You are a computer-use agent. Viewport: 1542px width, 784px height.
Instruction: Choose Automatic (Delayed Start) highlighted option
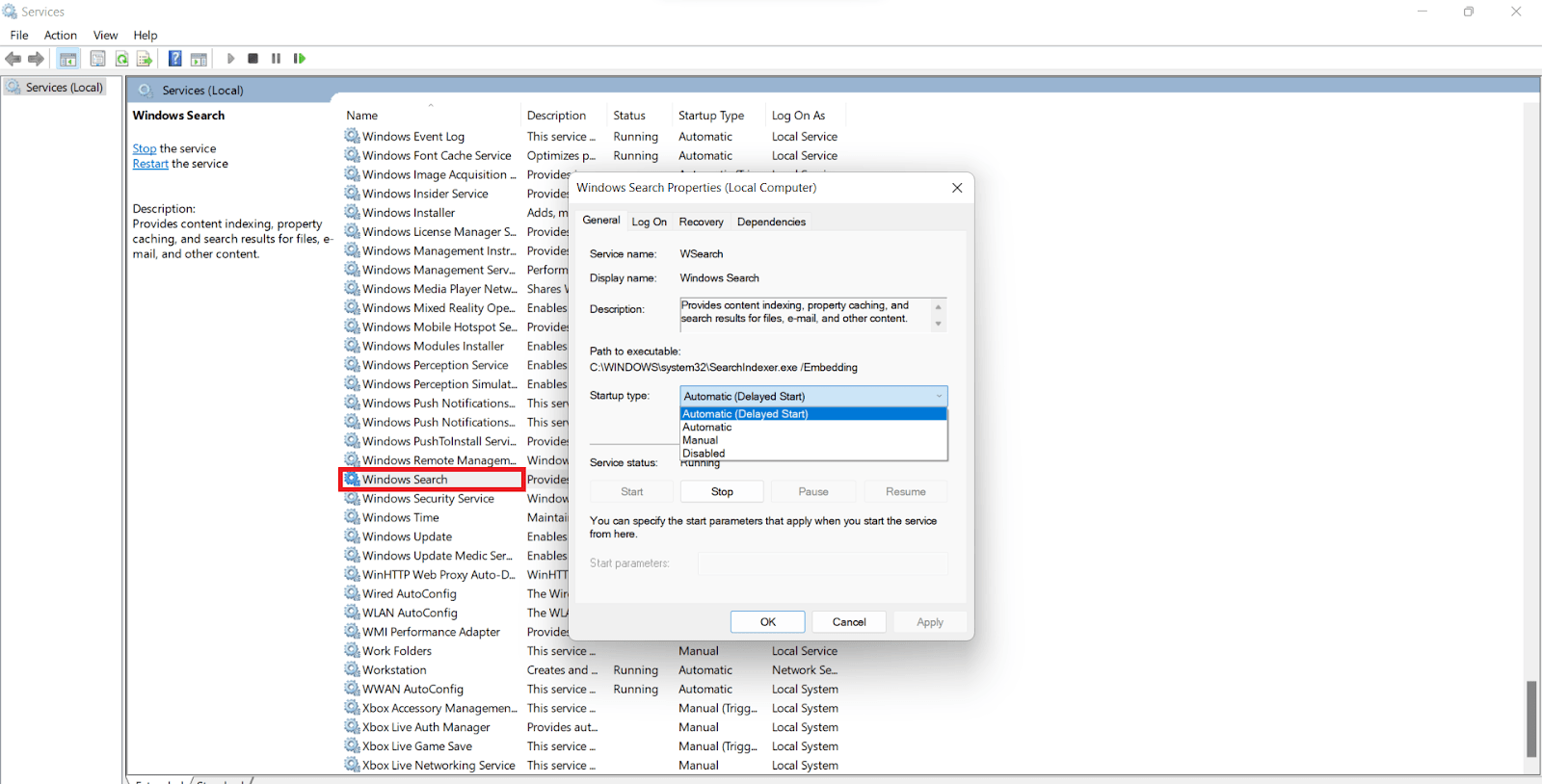pos(813,414)
